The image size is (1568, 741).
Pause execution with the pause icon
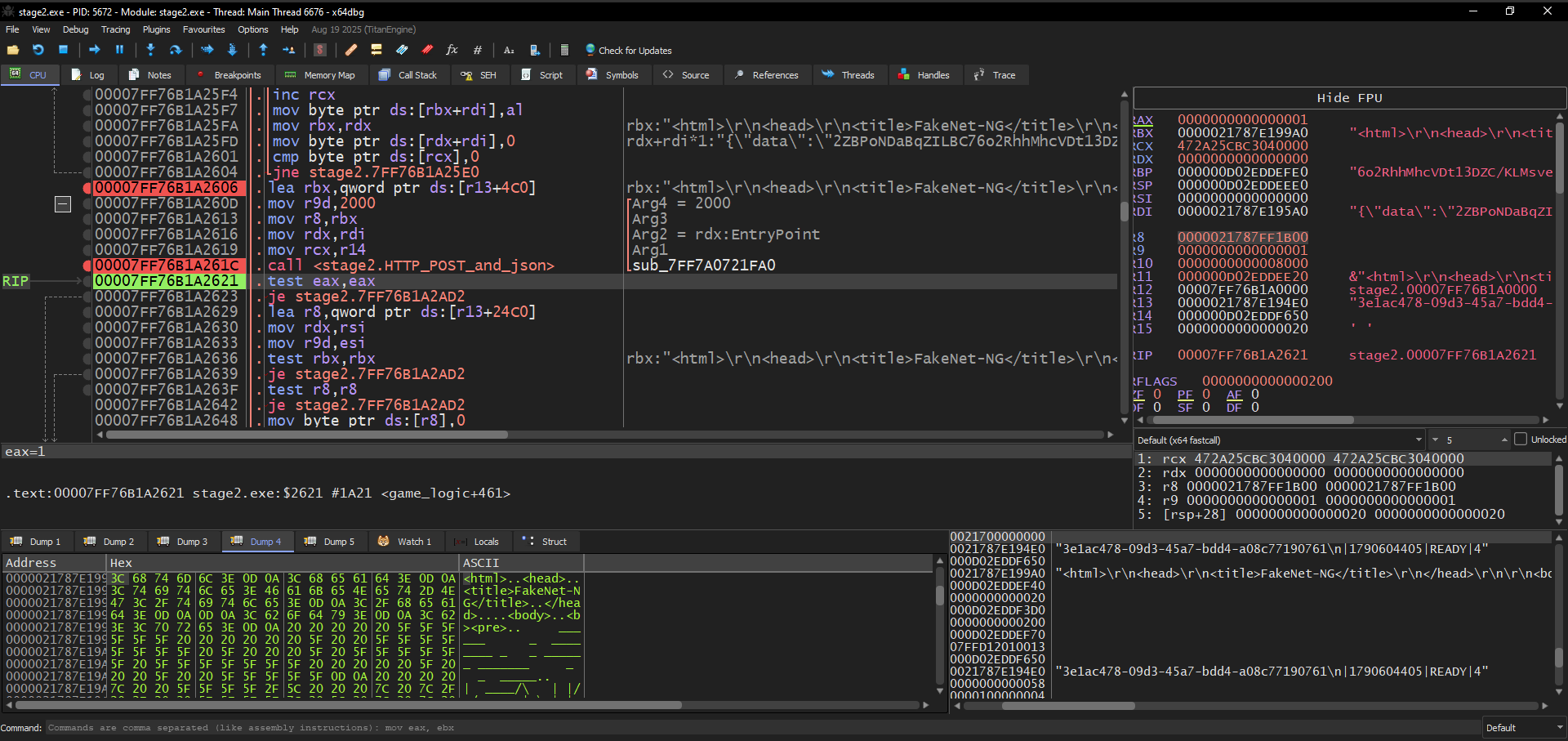119,50
